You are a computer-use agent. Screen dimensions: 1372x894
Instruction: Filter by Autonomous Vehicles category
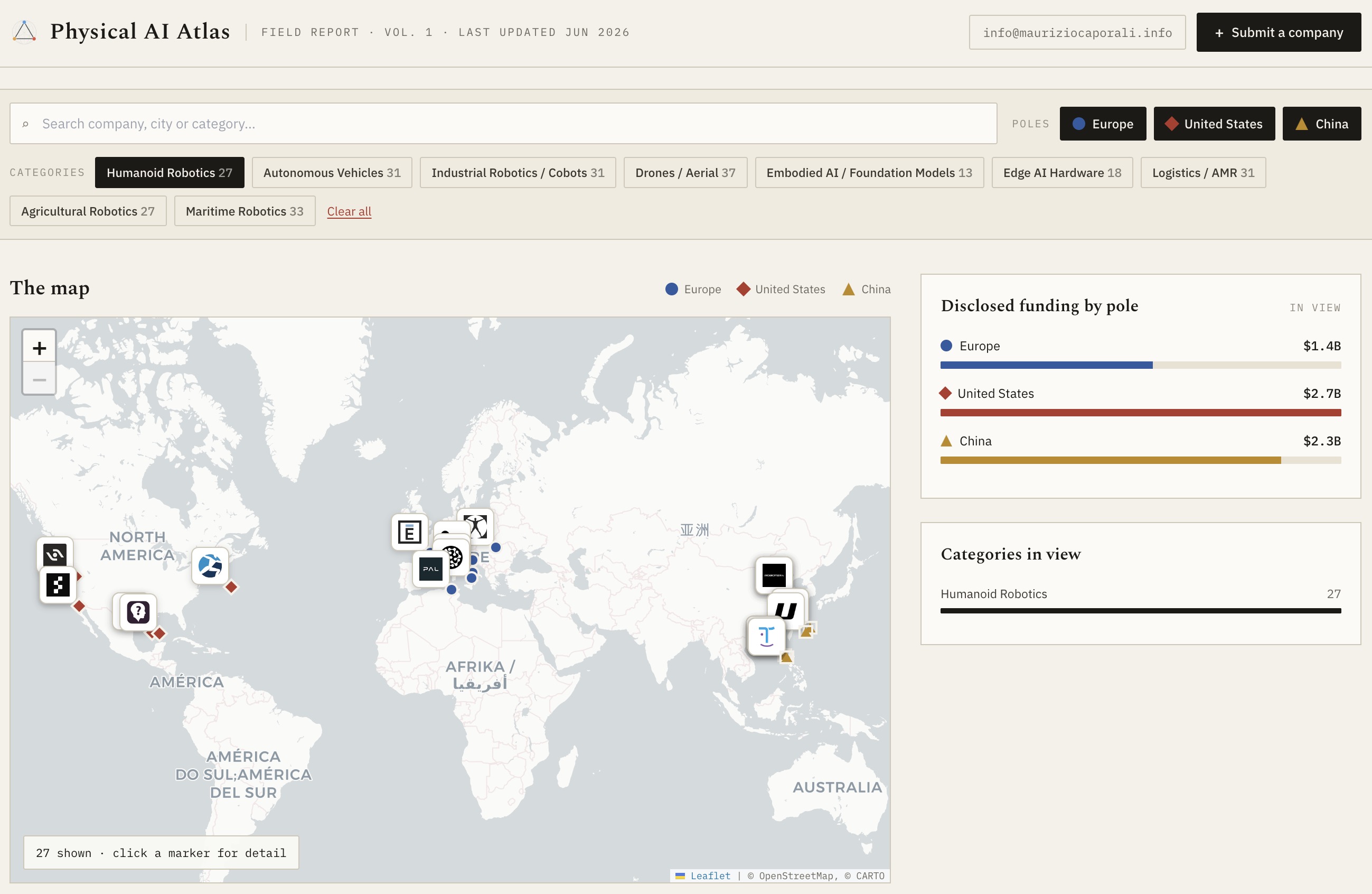[332, 172]
